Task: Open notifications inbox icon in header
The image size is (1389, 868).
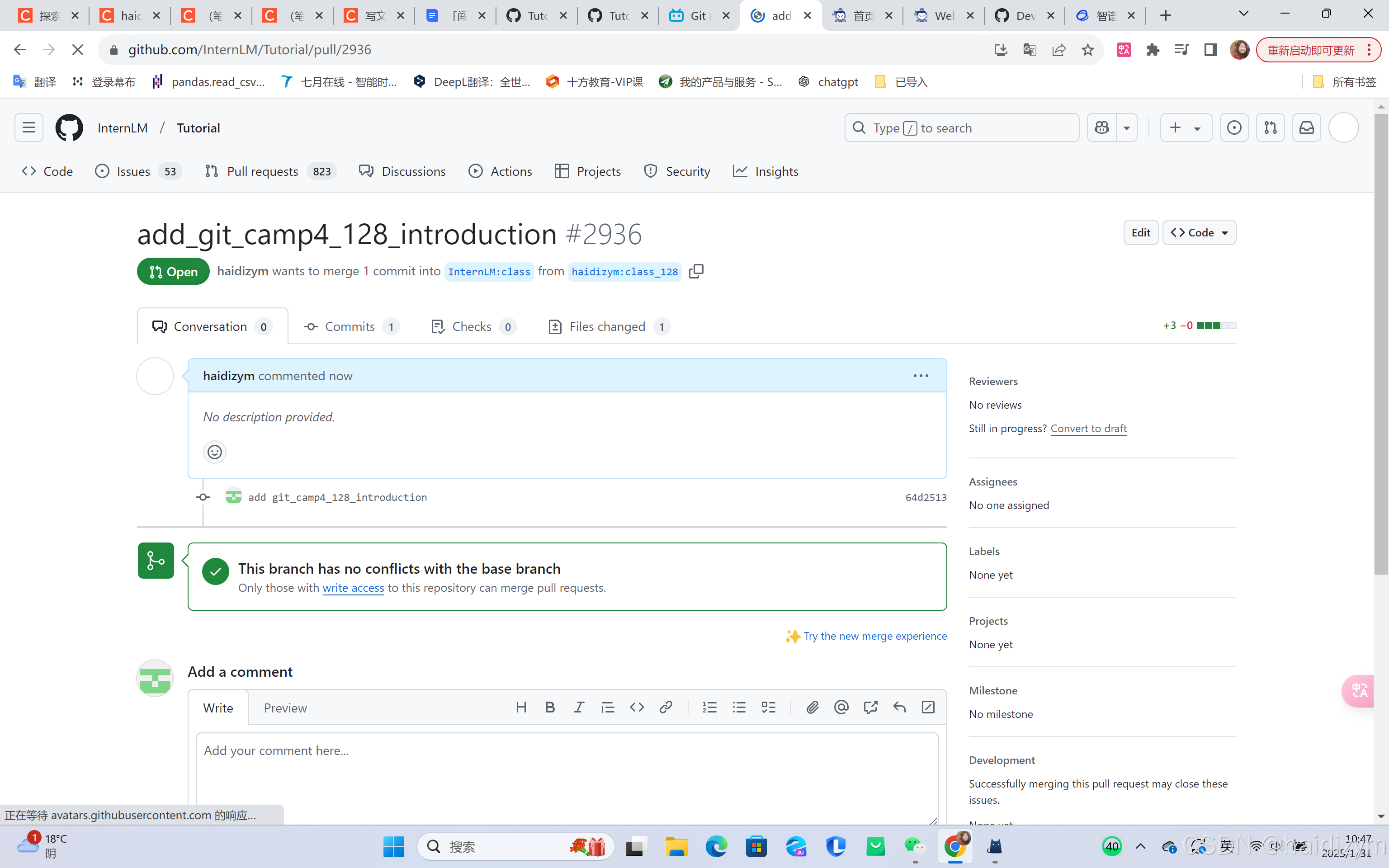Action: point(1306,127)
